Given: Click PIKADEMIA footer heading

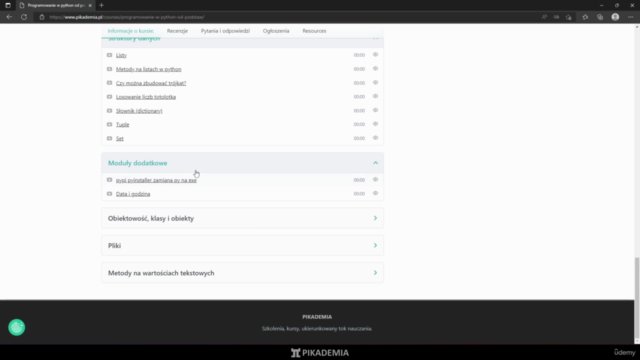Looking at the screenshot, I should [317, 317].
